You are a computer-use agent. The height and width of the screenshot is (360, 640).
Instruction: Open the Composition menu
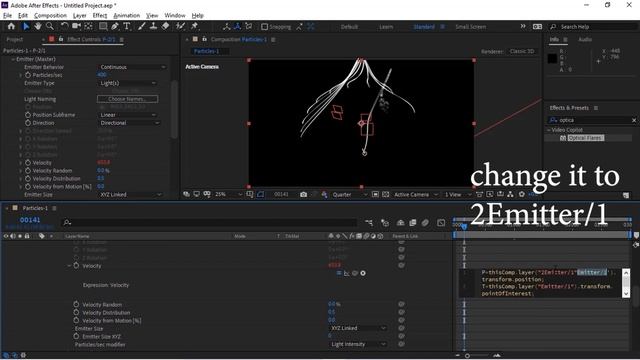pyautogui.click(x=50, y=16)
